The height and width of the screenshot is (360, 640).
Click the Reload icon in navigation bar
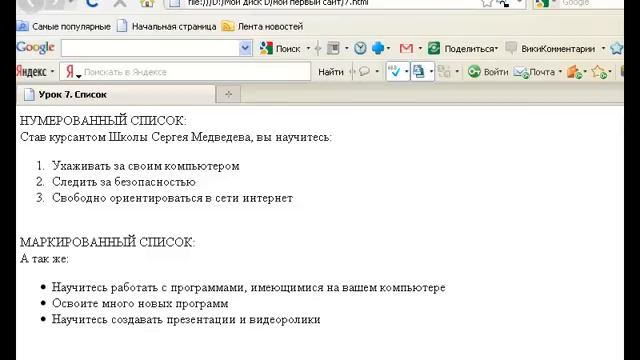click(x=93, y=3)
